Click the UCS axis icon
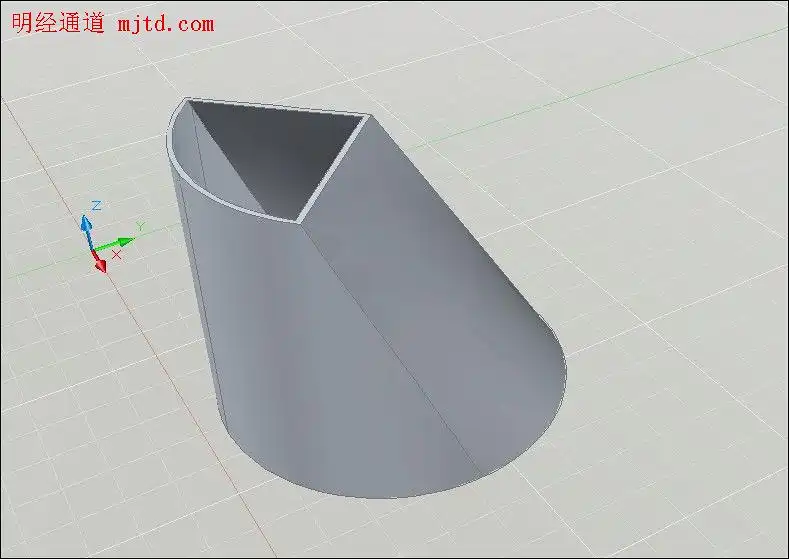The width and height of the screenshot is (789, 559). click(108, 236)
